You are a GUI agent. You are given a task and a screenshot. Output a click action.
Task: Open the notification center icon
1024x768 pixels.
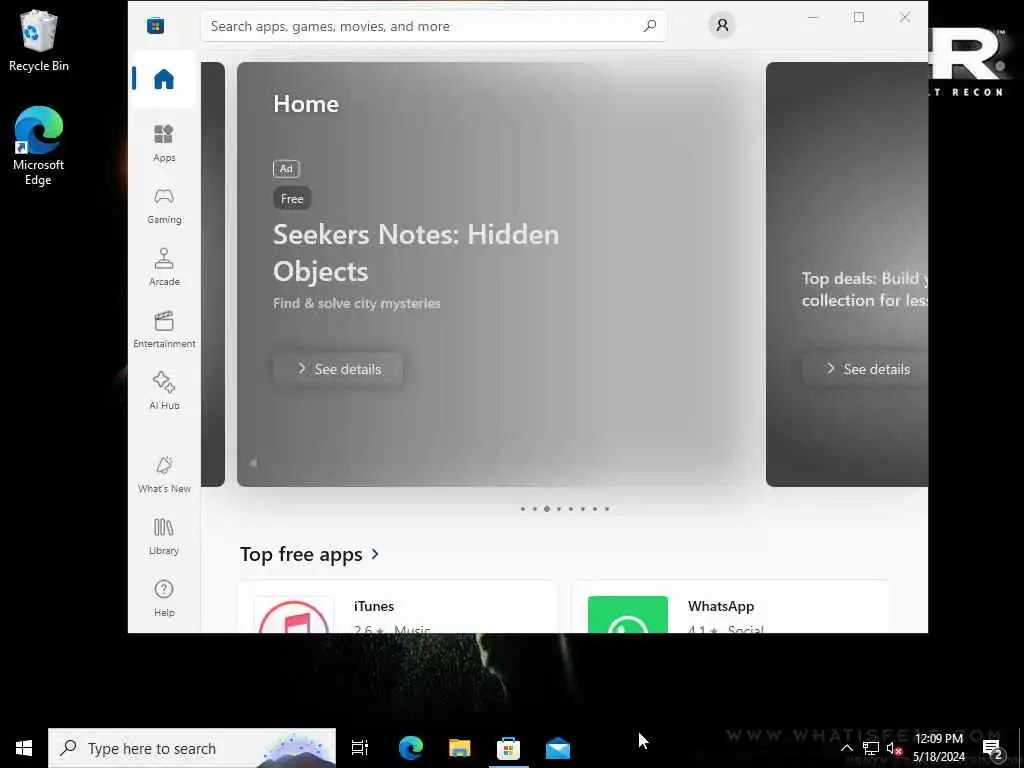coord(992,748)
